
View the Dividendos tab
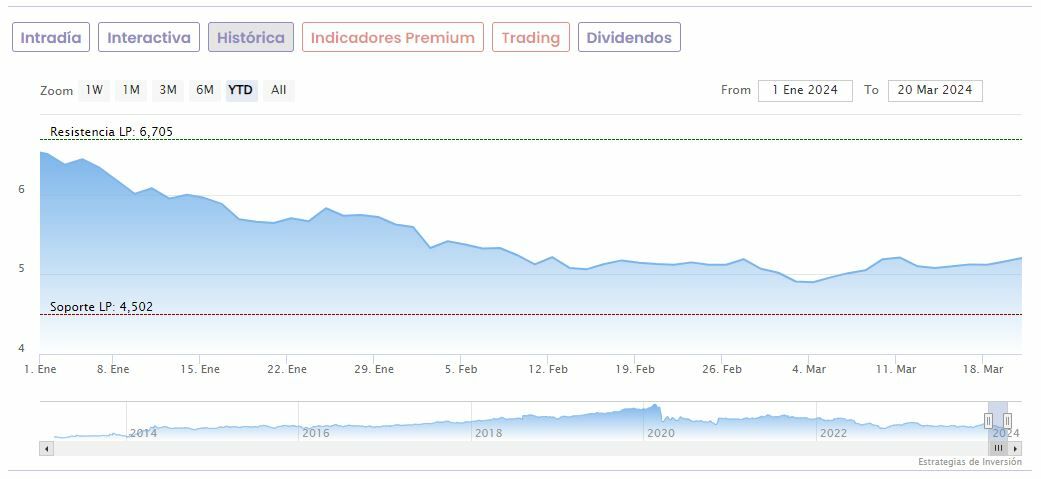pos(629,38)
